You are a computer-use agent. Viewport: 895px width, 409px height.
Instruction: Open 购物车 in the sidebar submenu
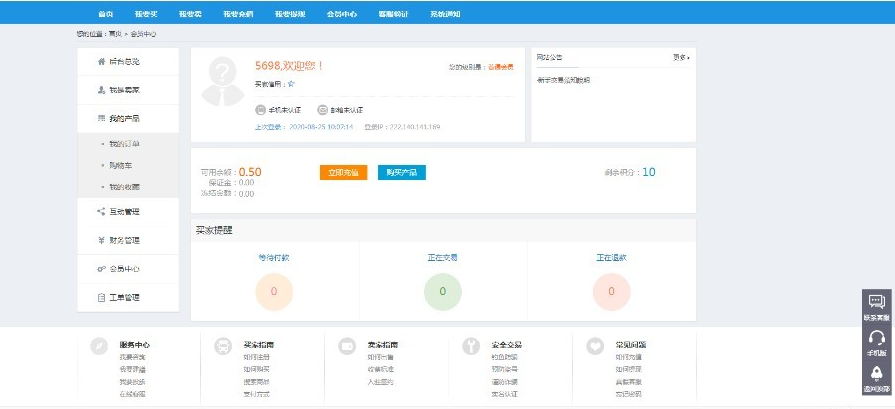[120, 165]
